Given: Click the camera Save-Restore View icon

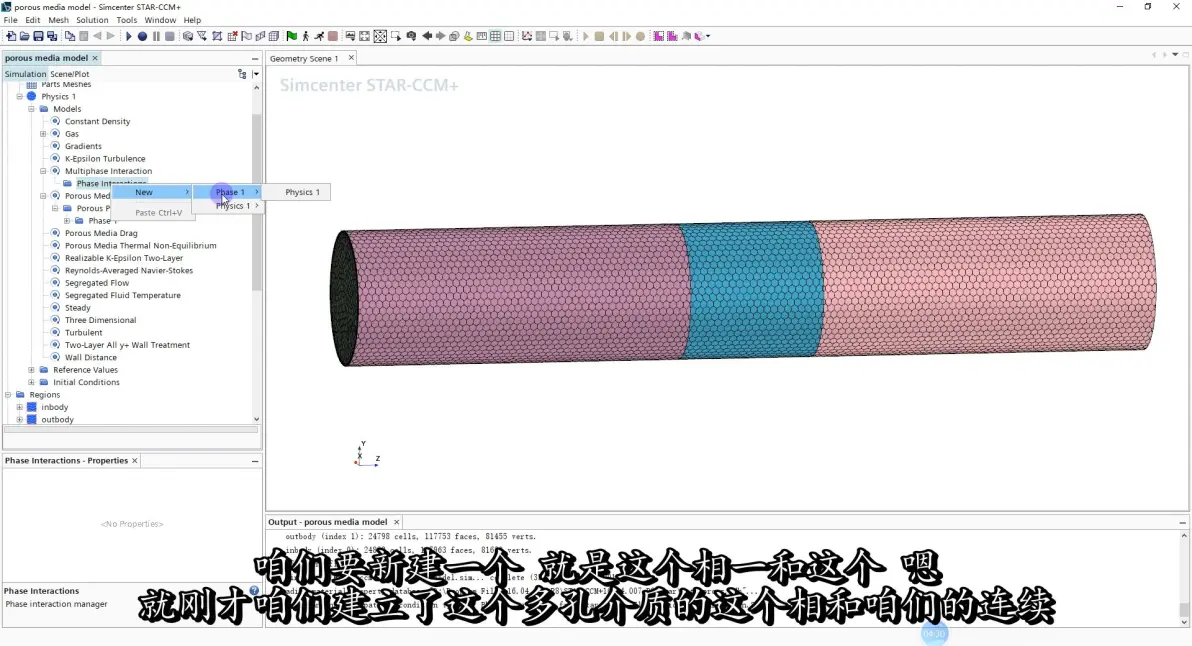Looking at the screenshot, I should tap(411, 36).
